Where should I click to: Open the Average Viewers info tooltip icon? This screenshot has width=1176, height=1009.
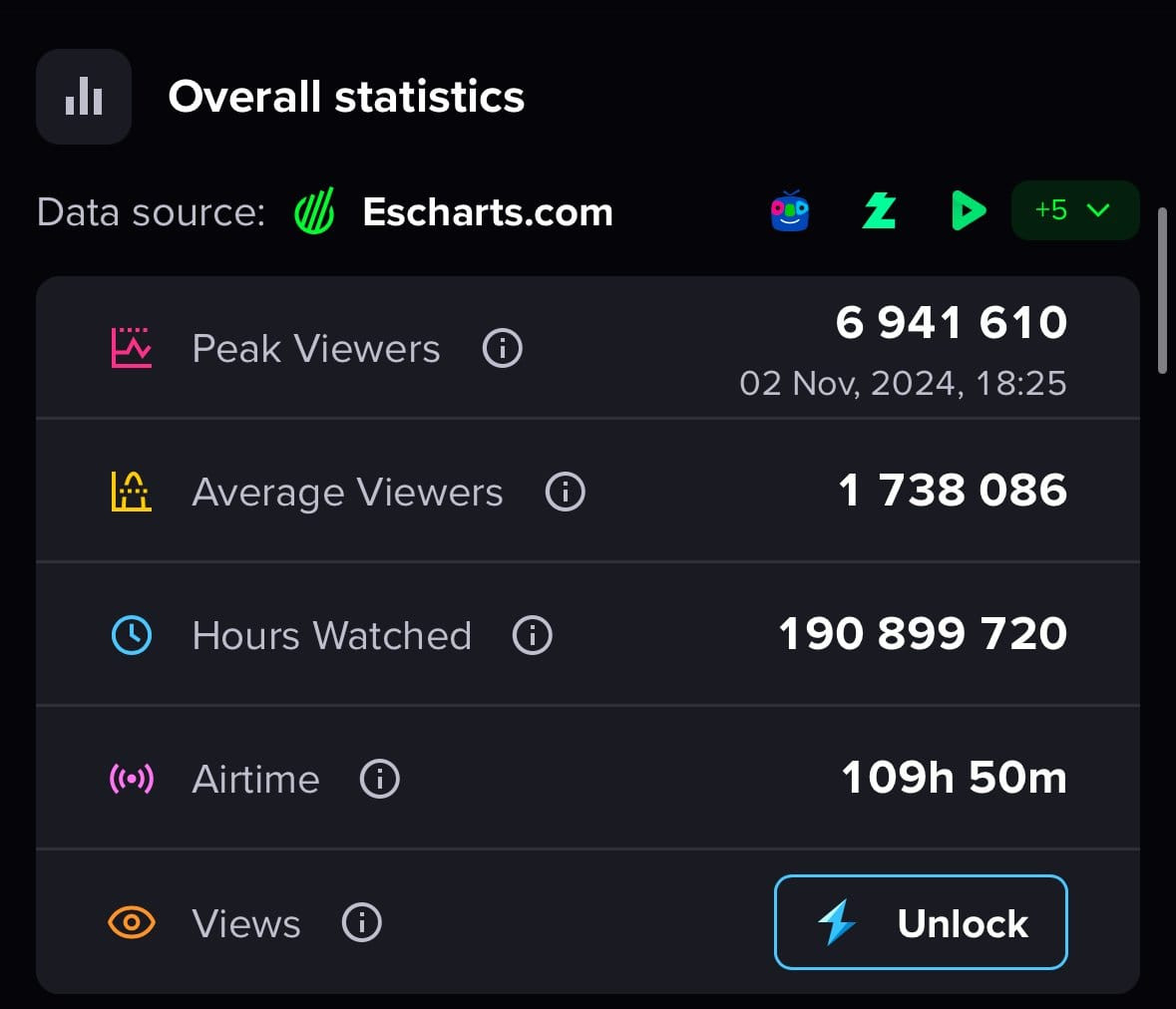pos(565,492)
